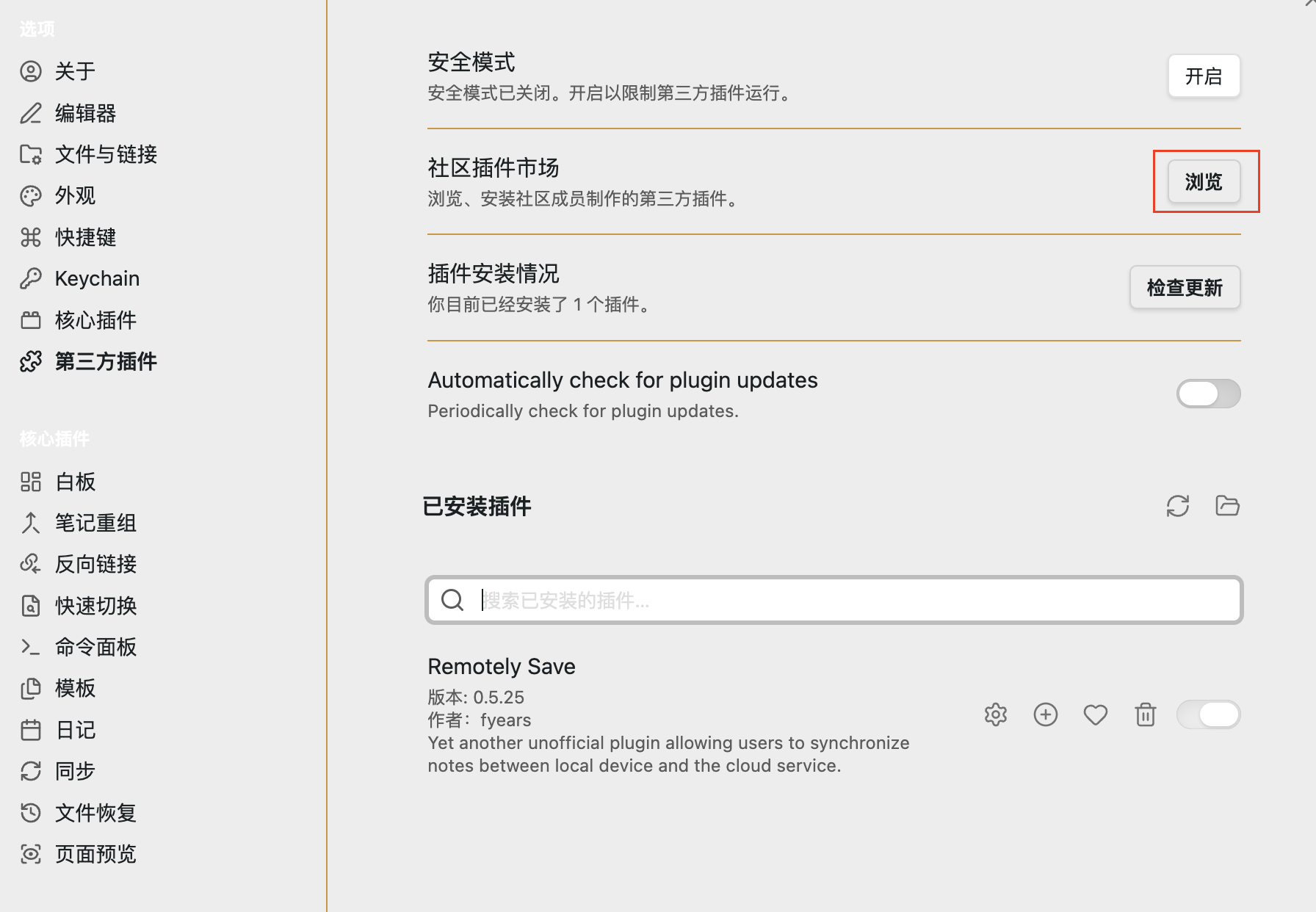Favorite Remotely Save with the heart icon
This screenshot has height=912, width=1316.
1095,714
